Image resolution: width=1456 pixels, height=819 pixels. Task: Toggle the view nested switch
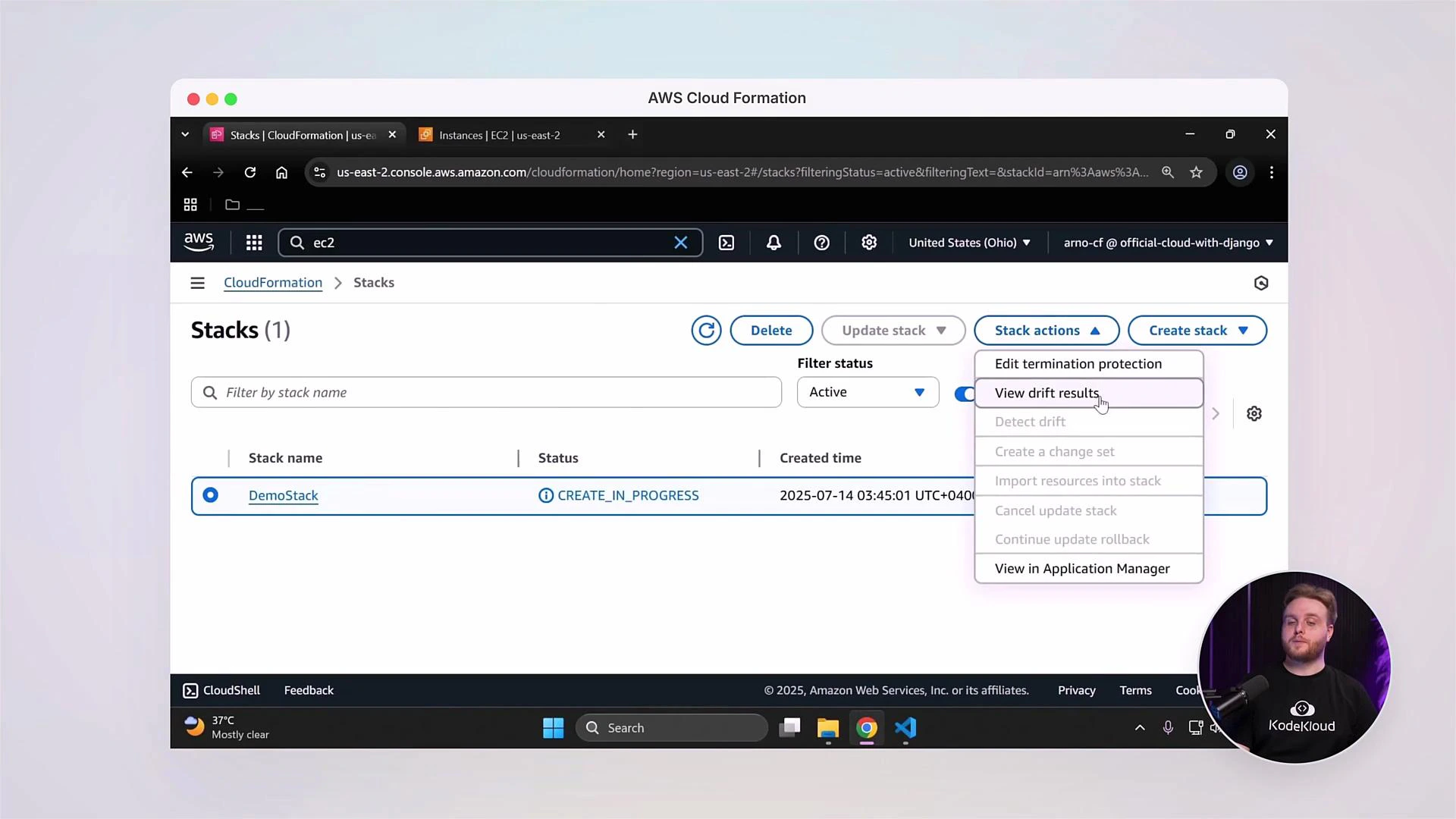[965, 394]
